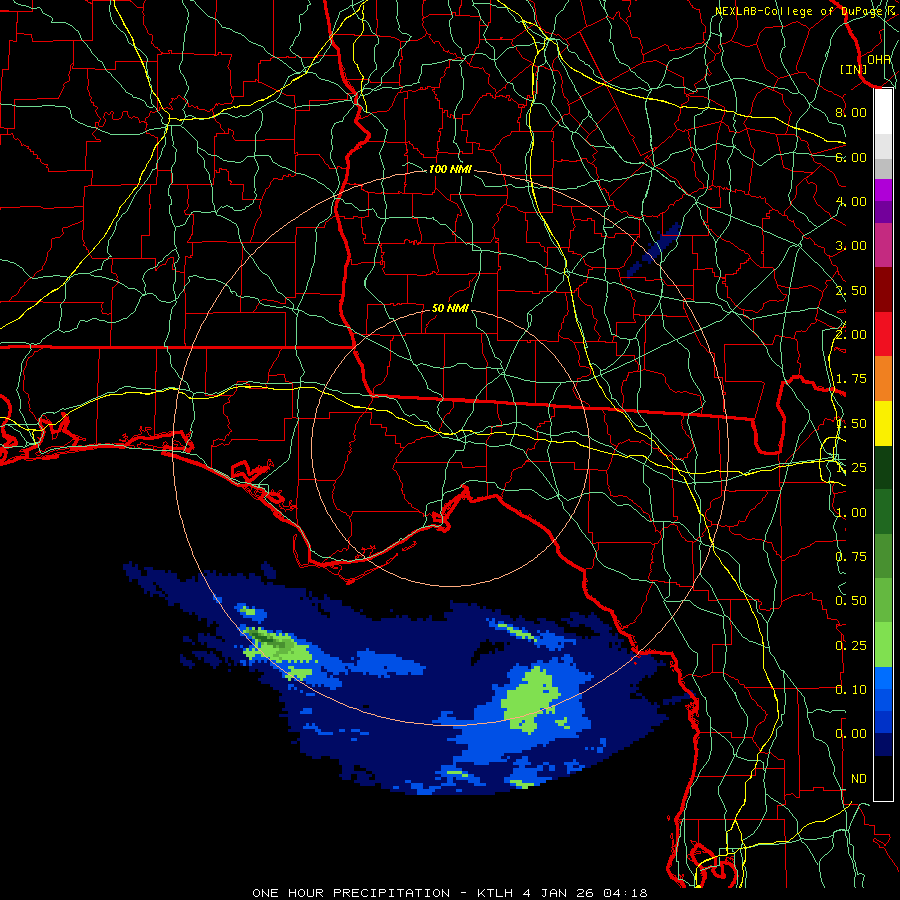Screen dimensions: 900x900
Task: Click the "8.00" legend value
Action: (851, 112)
